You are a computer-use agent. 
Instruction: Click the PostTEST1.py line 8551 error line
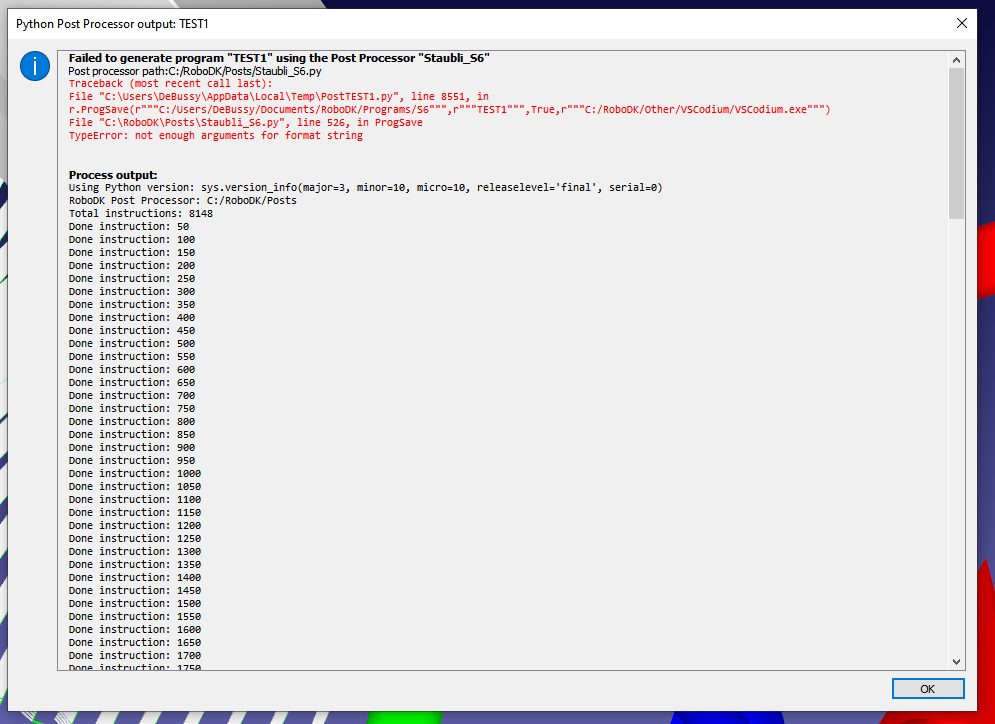click(x=278, y=97)
